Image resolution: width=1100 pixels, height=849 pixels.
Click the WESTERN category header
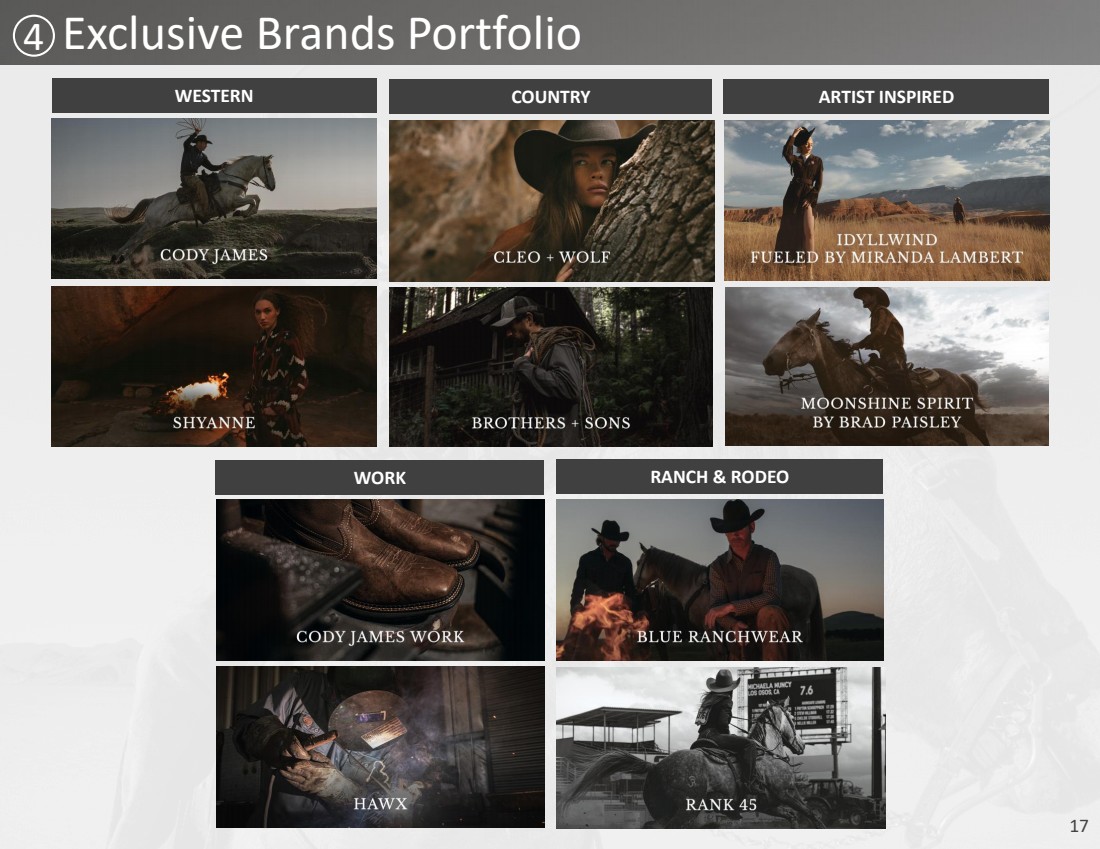pyautogui.click(x=214, y=96)
